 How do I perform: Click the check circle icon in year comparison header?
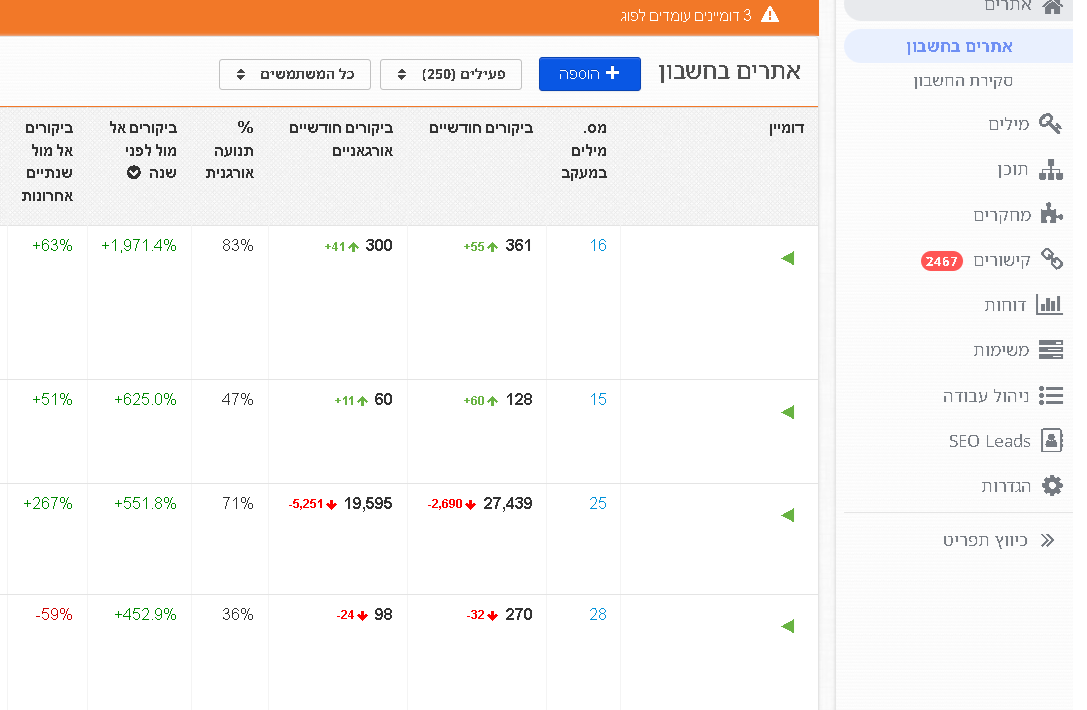click(x=134, y=173)
